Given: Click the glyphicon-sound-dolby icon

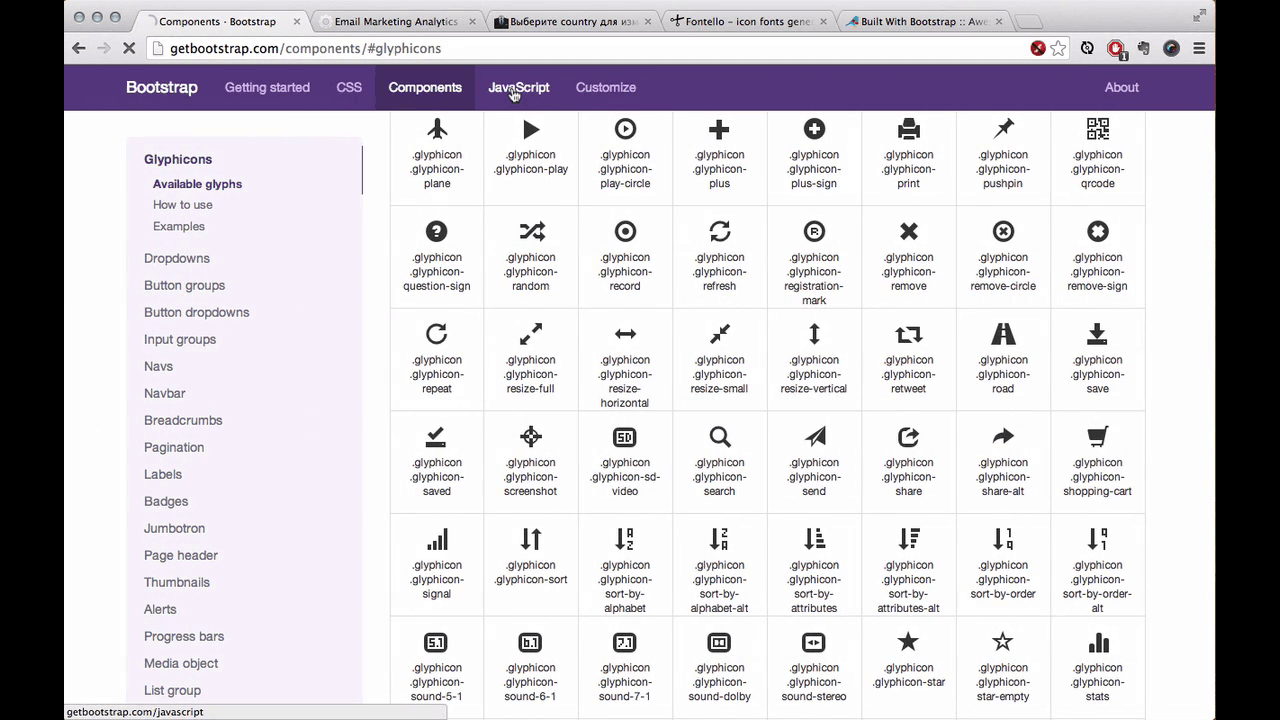Looking at the screenshot, I should click(719, 642).
